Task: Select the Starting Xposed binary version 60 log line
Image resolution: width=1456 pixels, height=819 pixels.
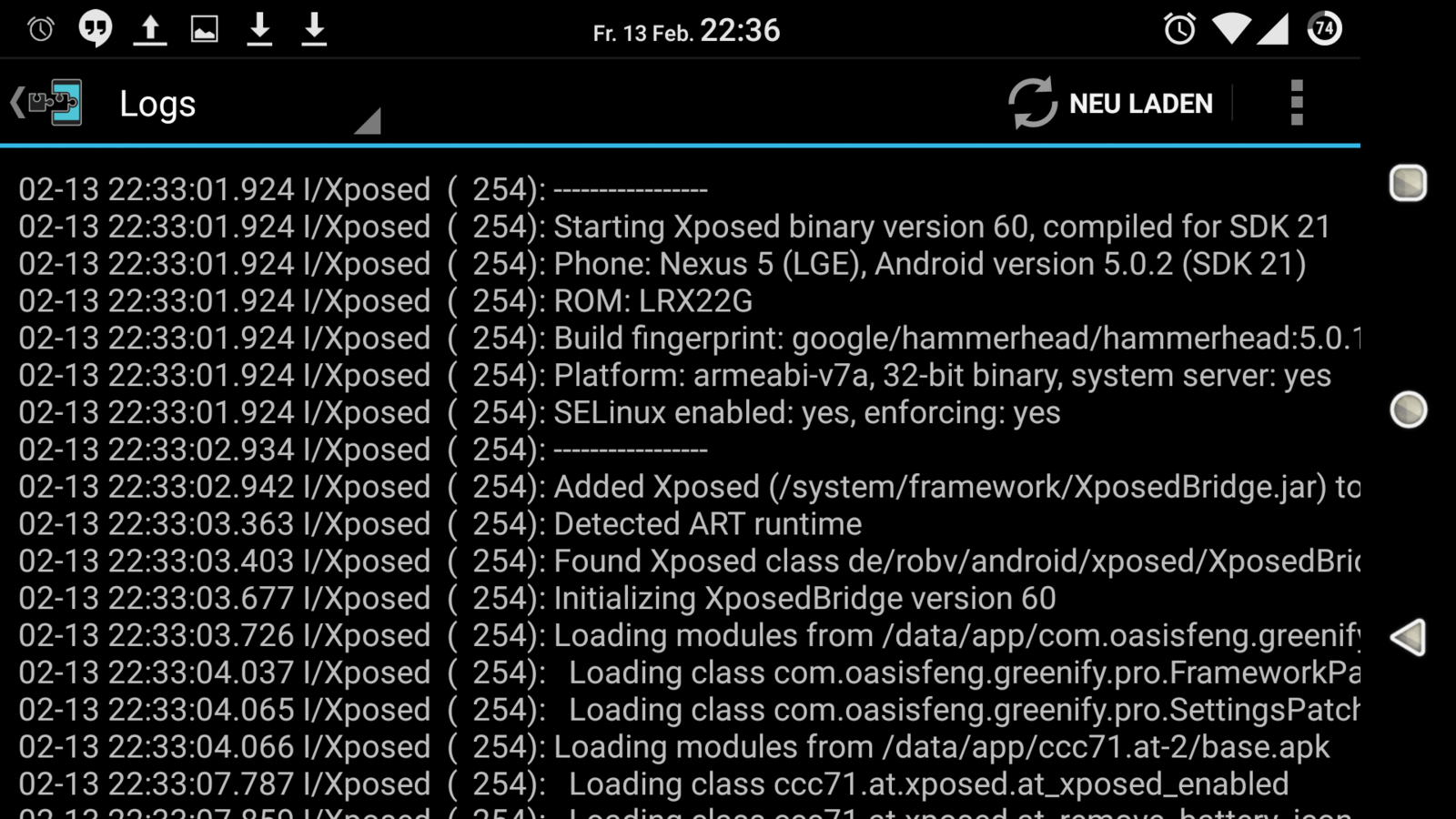Action: click(674, 227)
